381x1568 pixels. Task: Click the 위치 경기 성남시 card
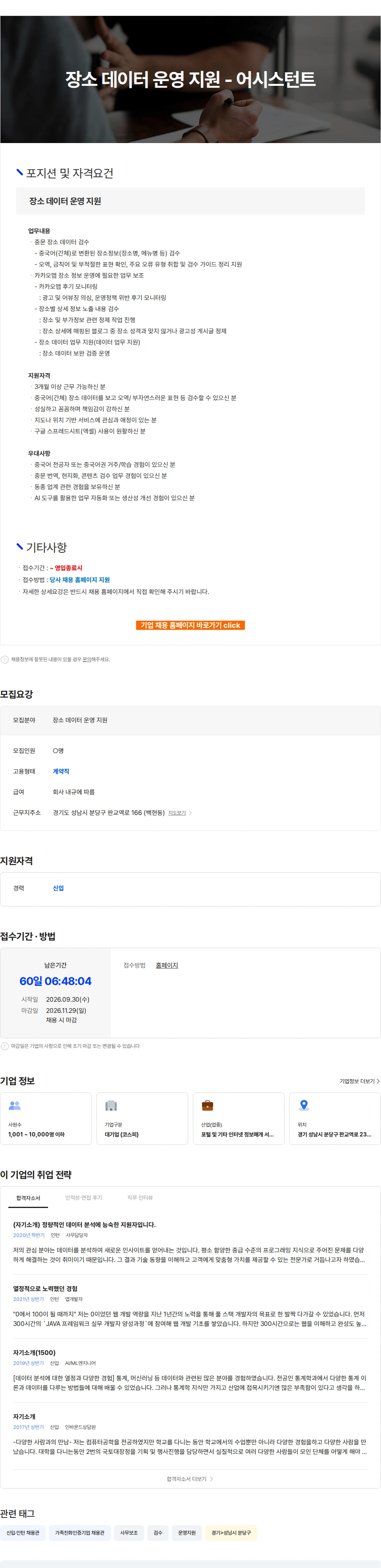335,1118
